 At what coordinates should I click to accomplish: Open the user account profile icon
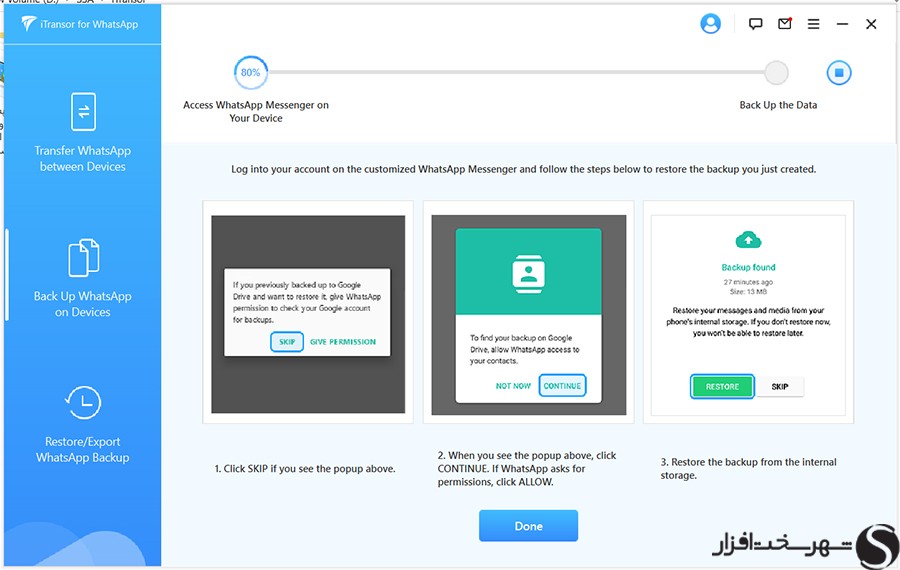[x=710, y=24]
